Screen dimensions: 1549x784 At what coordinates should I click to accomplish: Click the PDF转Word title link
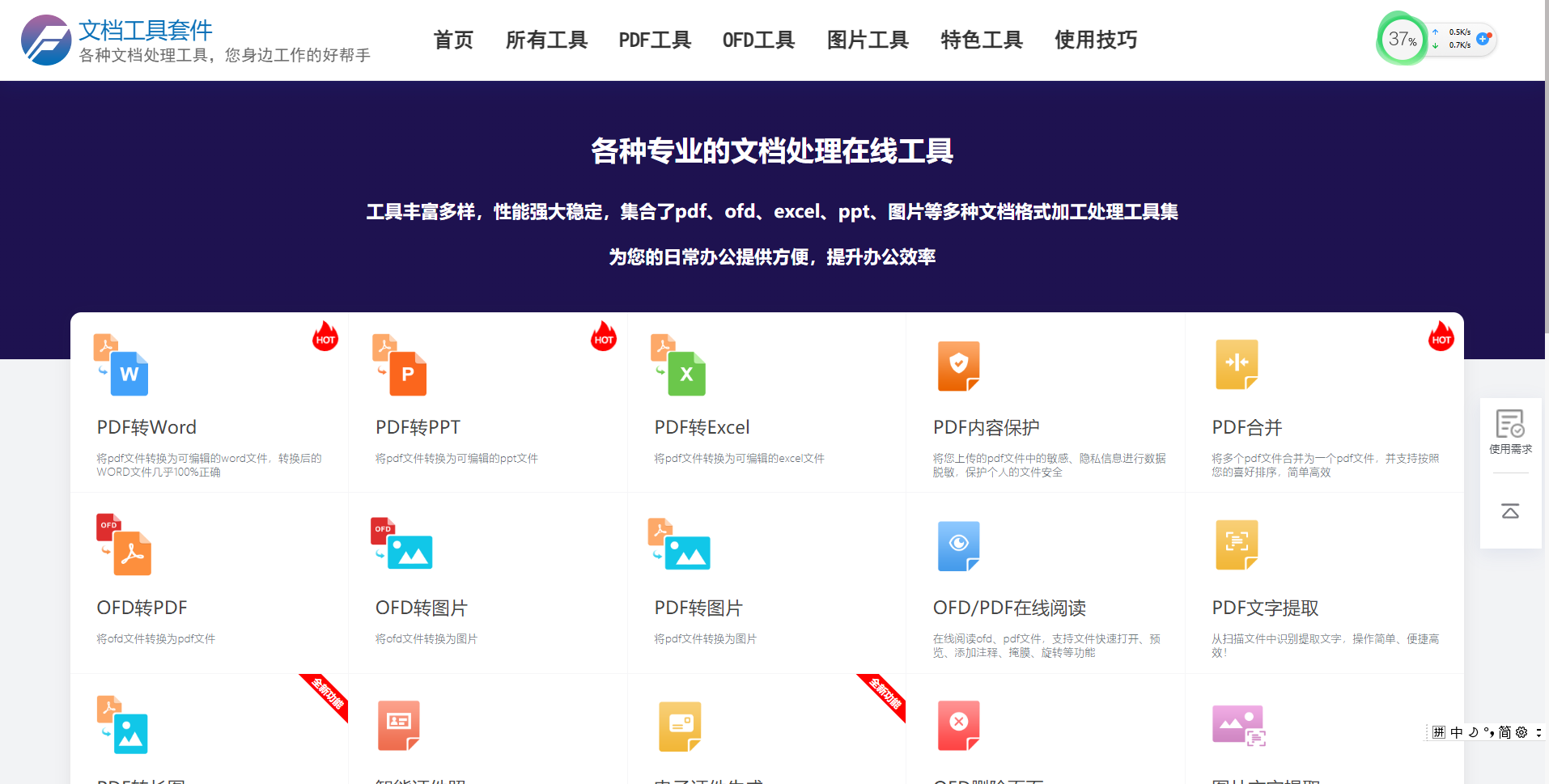click(146, 427)
